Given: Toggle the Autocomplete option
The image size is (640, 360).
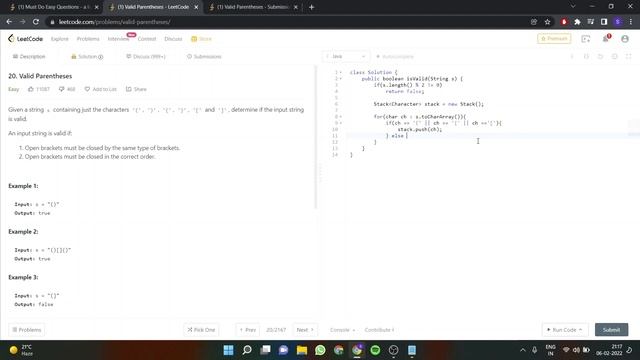Looking at the screenshot, I should pyautogui.click(x=395, y=56).
